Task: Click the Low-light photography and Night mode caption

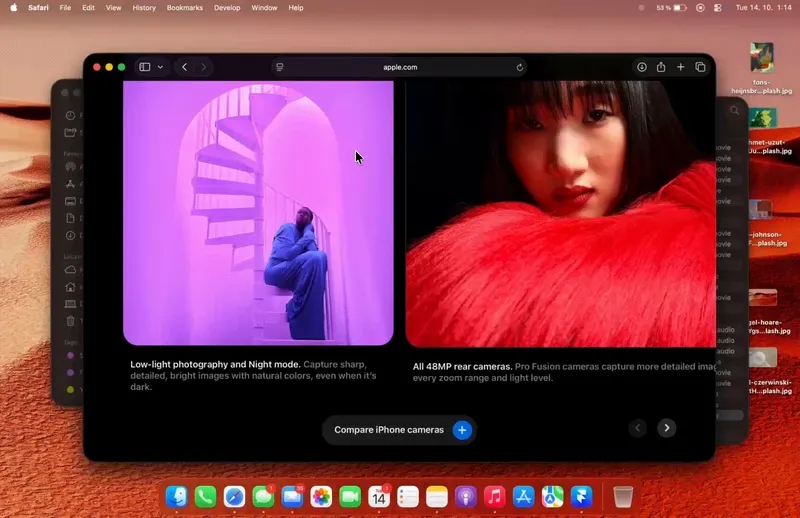Action: point(253,375)
